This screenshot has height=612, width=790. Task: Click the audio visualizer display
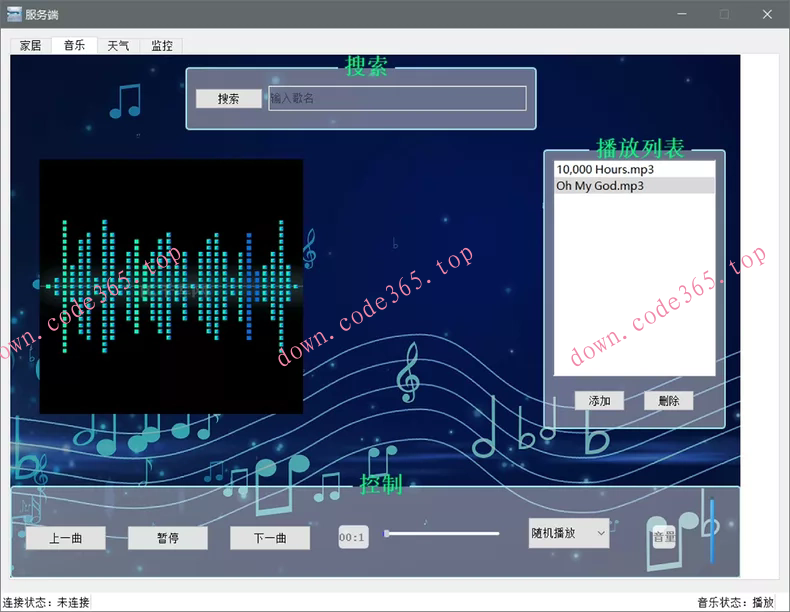tap(171, 287)
